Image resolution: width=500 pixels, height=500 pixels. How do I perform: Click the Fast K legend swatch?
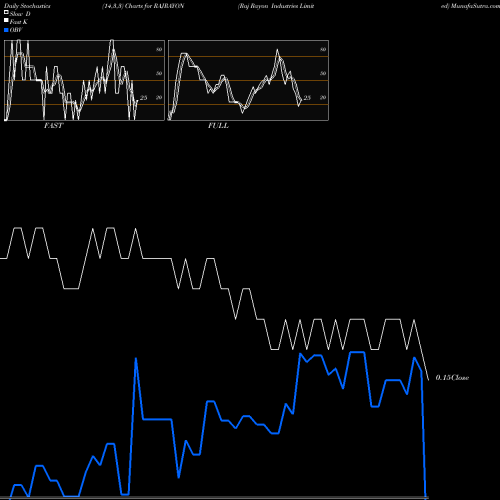(x=6, y=21)
